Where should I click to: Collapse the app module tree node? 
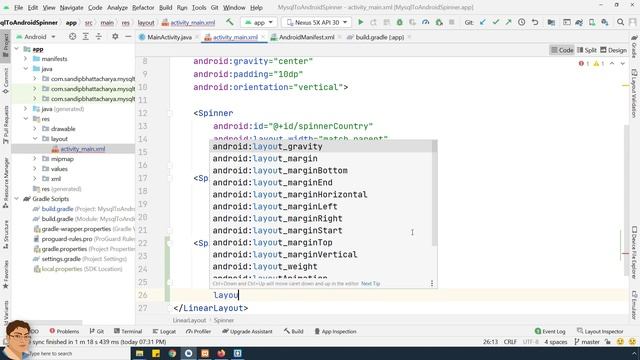16,49
